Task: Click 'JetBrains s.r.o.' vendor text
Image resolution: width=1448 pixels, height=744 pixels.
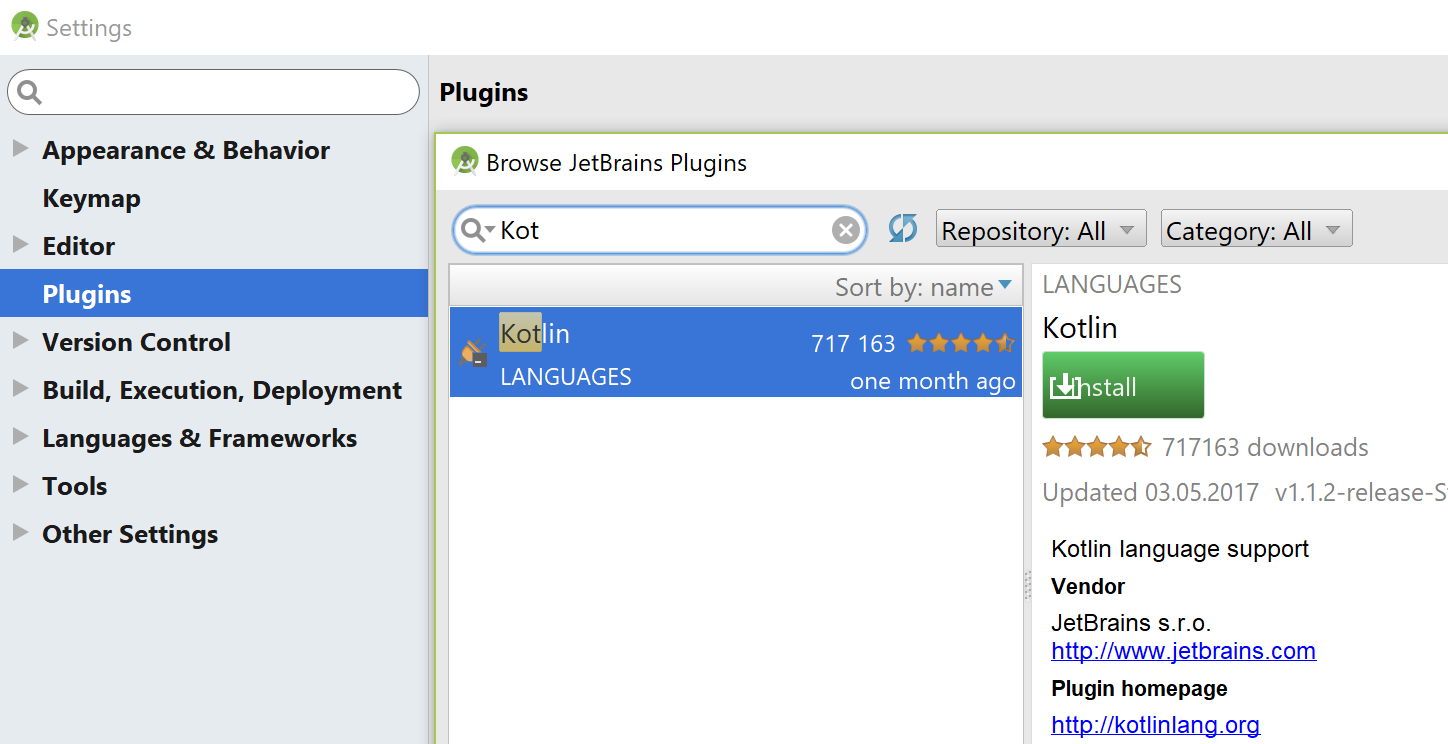Action: (x=1131, y=623)
